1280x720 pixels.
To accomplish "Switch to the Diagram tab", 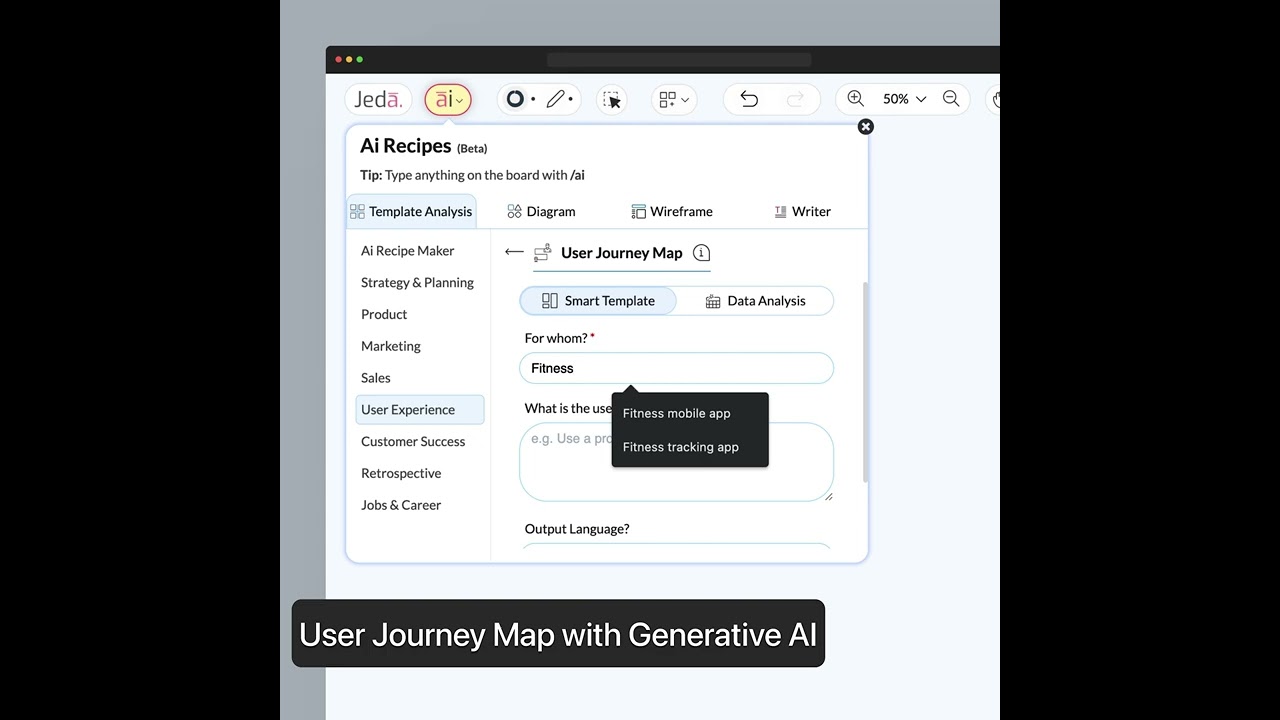I will pos(541,211).
